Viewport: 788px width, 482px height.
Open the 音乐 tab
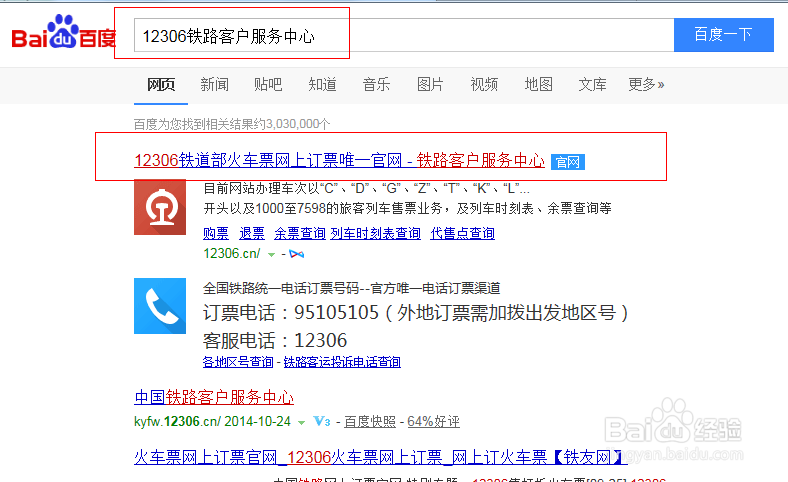[376, 84]
